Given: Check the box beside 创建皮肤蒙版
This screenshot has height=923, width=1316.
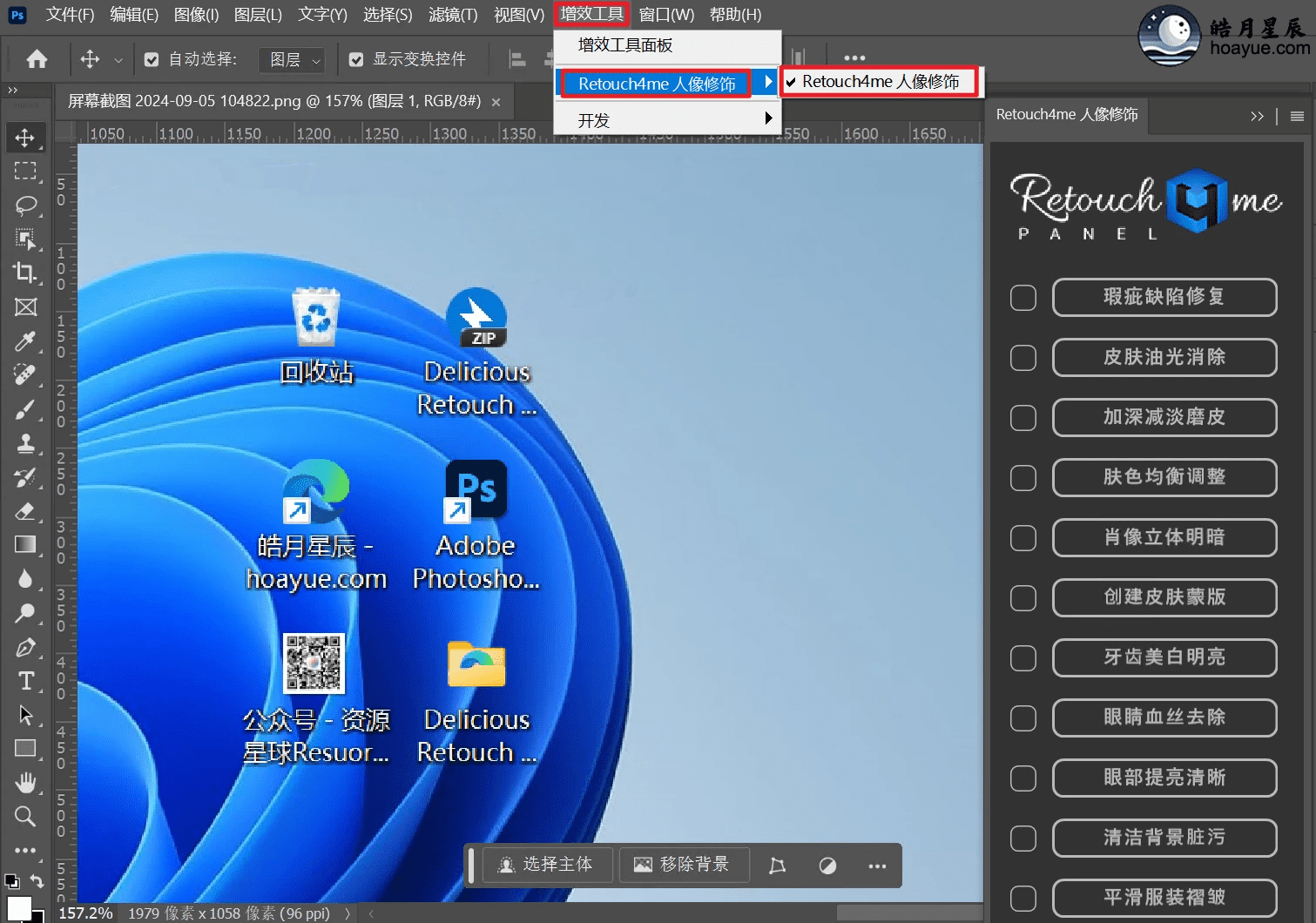Looking at the screenshot, I should tap(1023, 598).
